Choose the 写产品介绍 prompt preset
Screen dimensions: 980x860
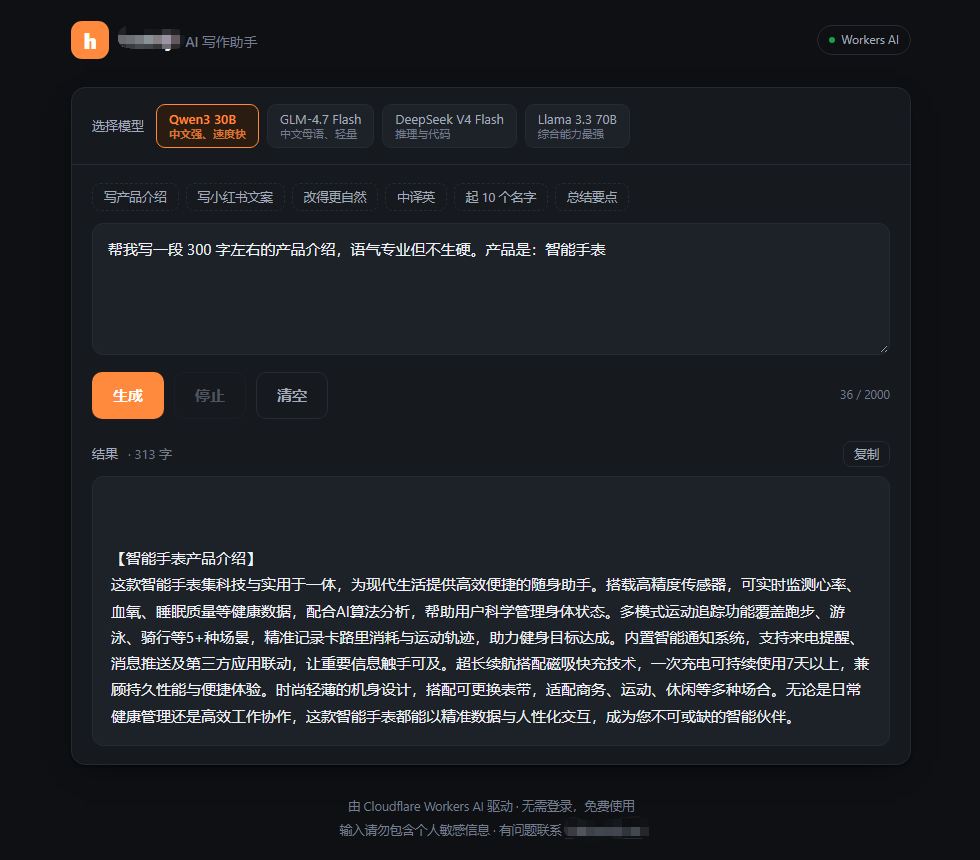[x=135, y=197]
